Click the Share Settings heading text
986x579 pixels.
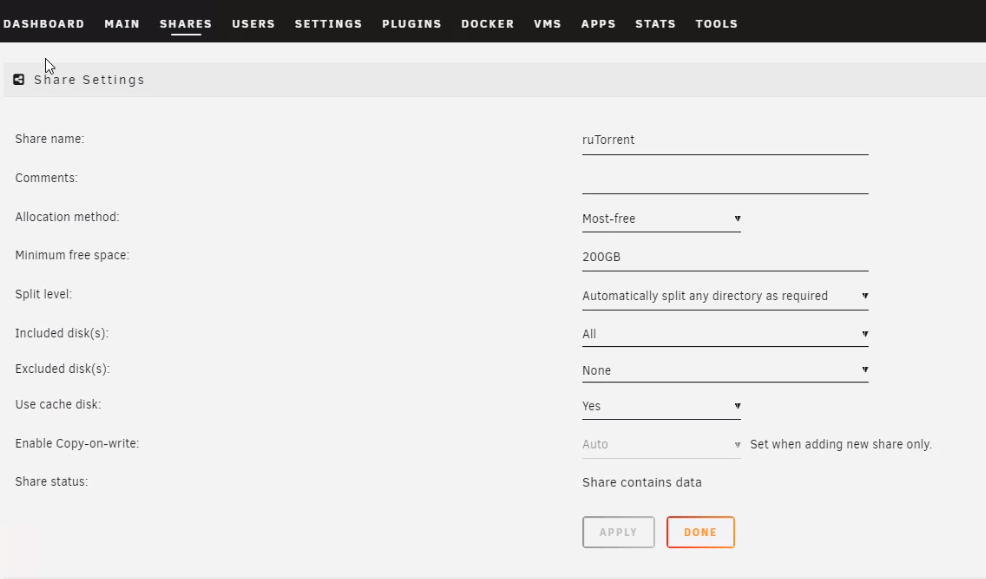click(89, 80)
